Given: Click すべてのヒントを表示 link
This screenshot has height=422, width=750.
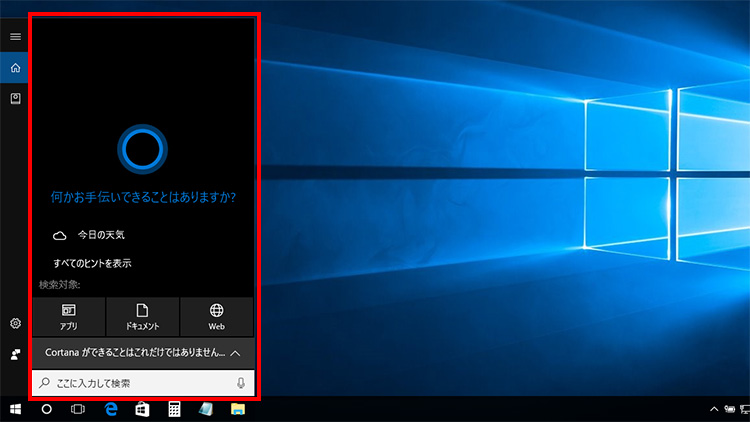Looking at the screenshot, I should pyautogui.click(x=92, y=263).
